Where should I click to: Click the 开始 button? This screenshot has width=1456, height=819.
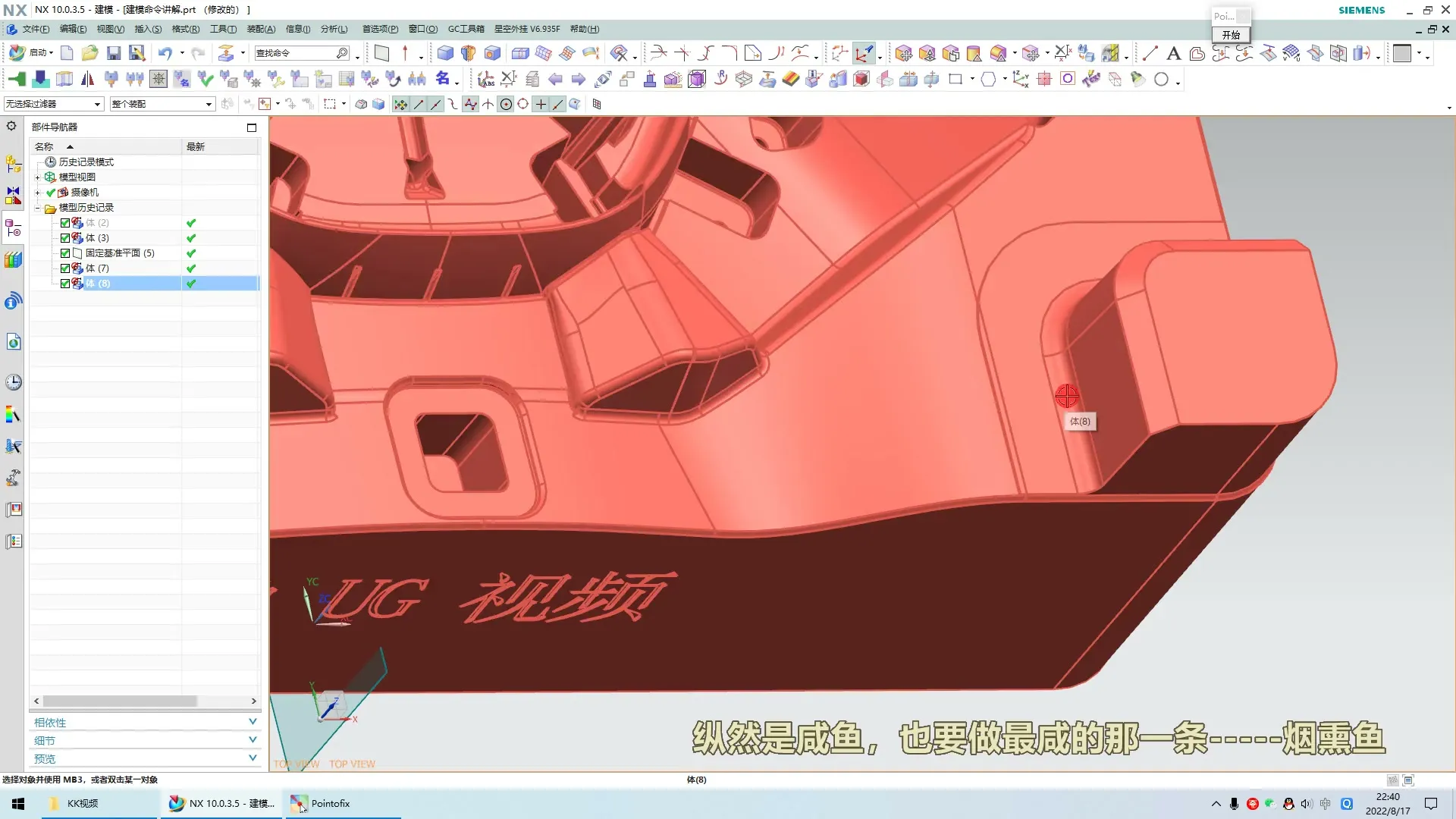click(x=1231, y=35)
